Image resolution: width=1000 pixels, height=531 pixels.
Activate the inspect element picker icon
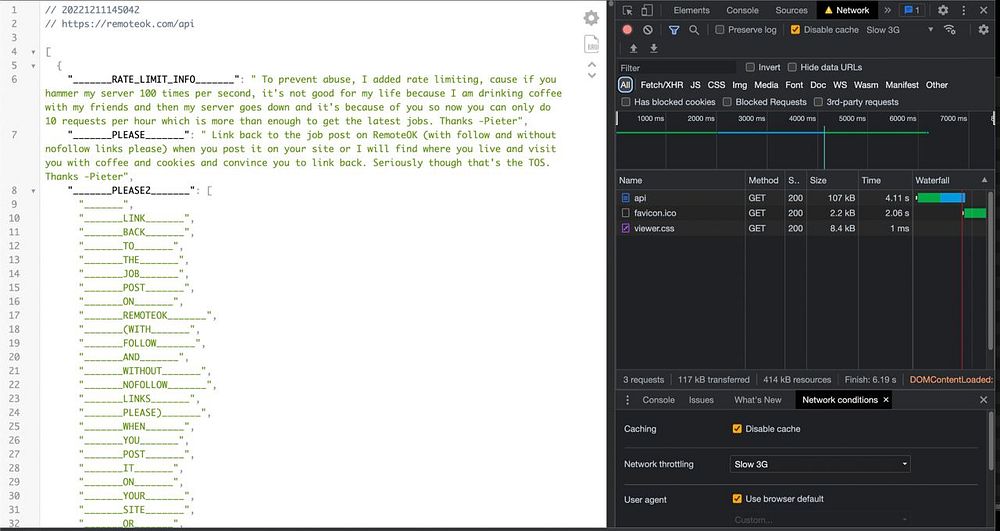628,10
